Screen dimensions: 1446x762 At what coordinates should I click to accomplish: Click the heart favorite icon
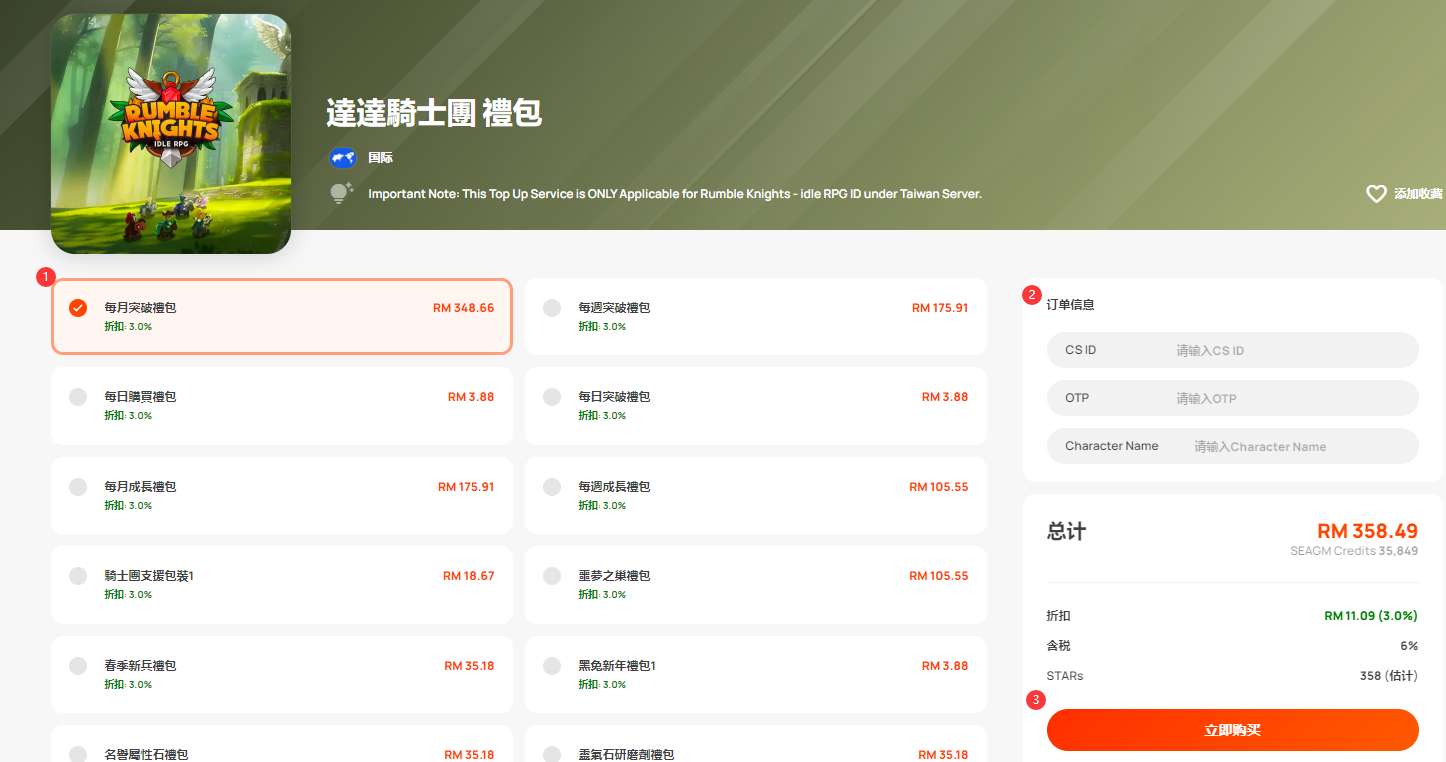1376,194
